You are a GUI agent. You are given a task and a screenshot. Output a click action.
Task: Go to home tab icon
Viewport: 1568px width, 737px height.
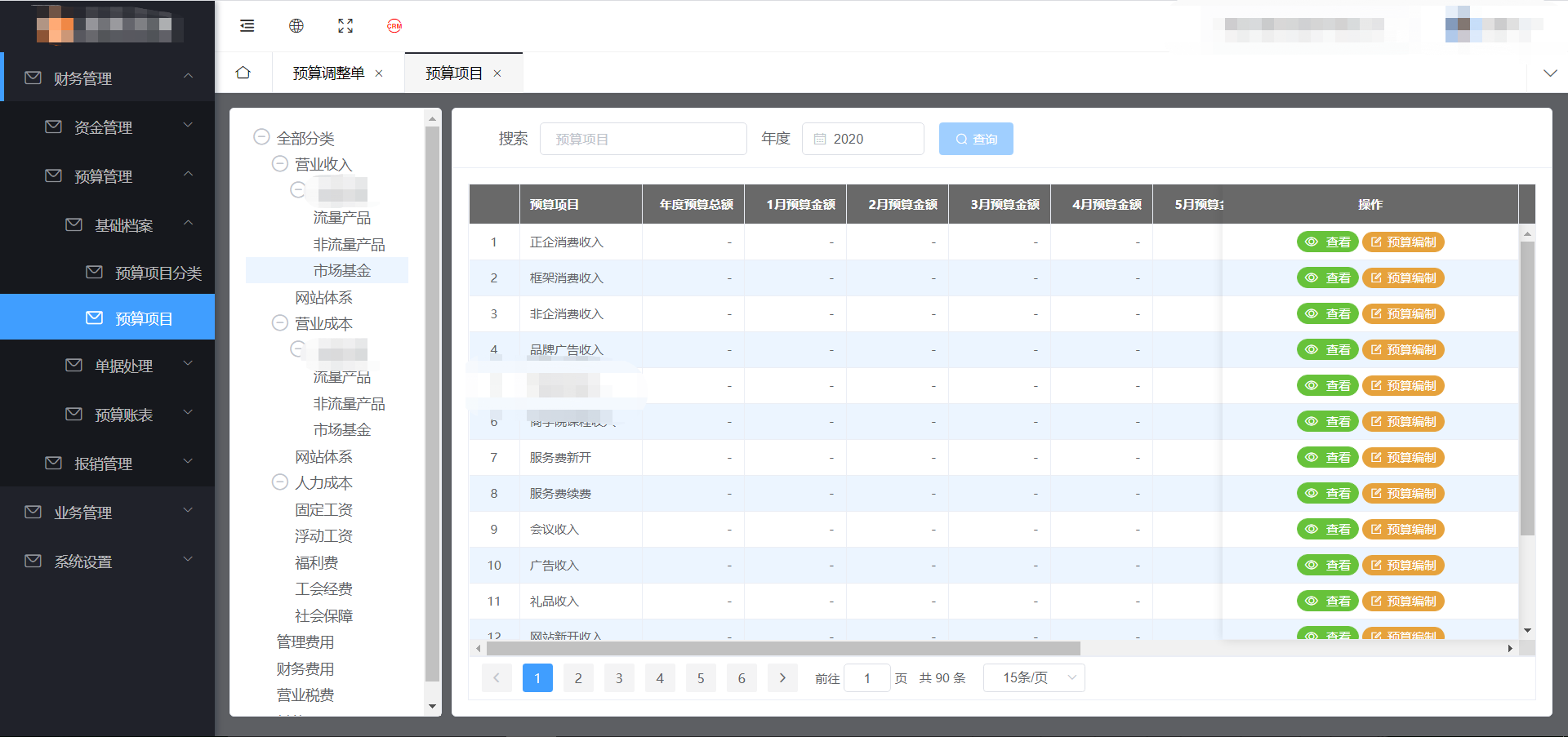[243, 73]
